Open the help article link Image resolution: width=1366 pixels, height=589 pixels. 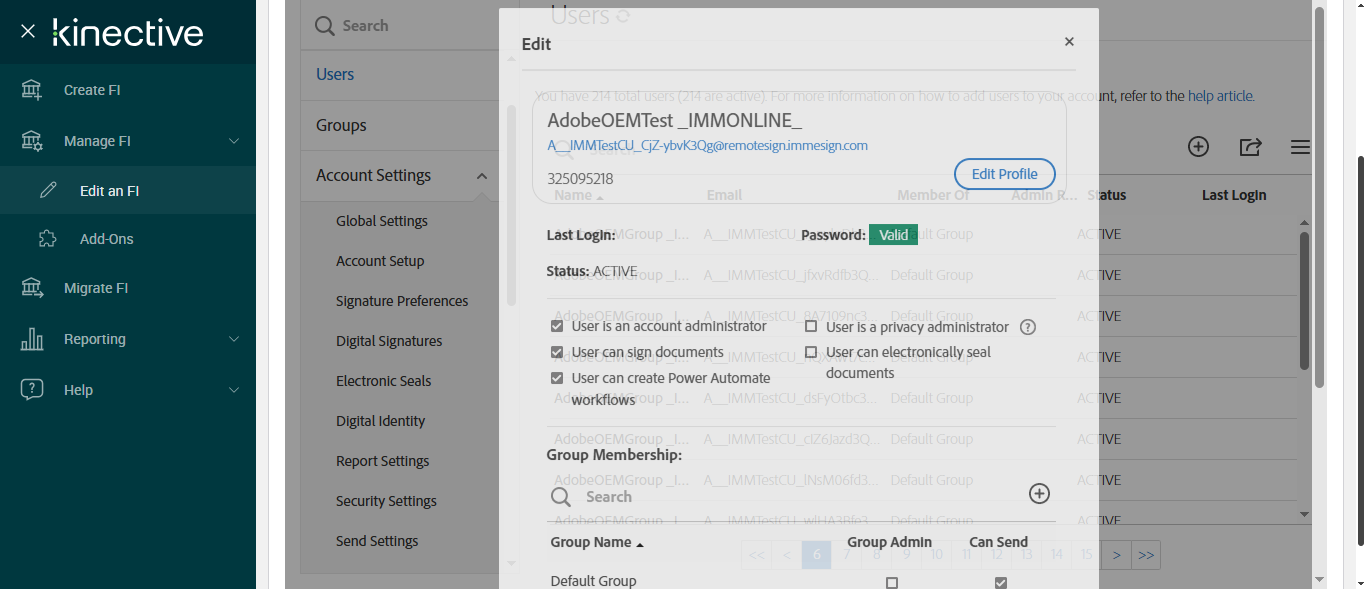click(x=1220, y=96)
